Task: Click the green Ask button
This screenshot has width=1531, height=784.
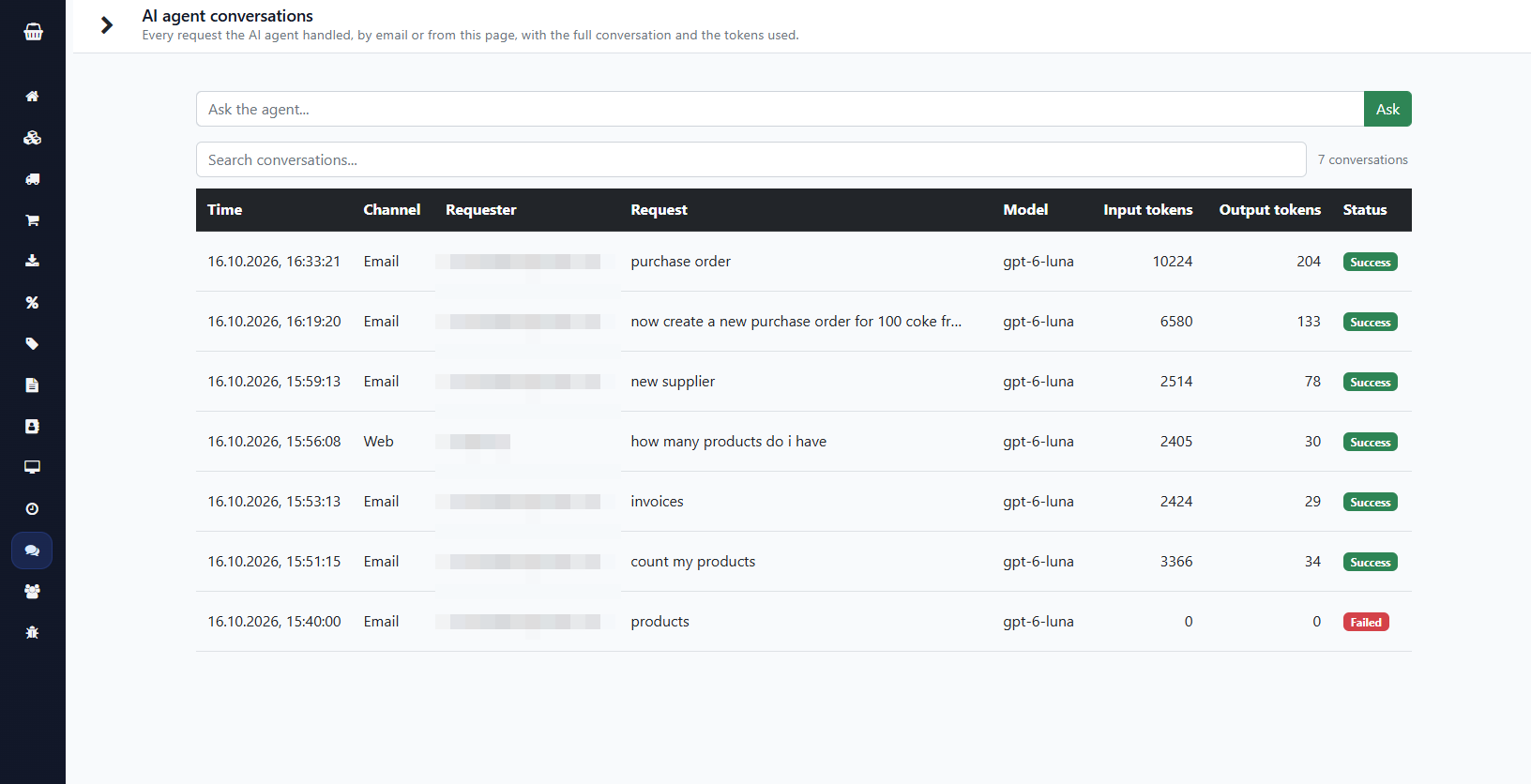Action: click(1387, 109)
